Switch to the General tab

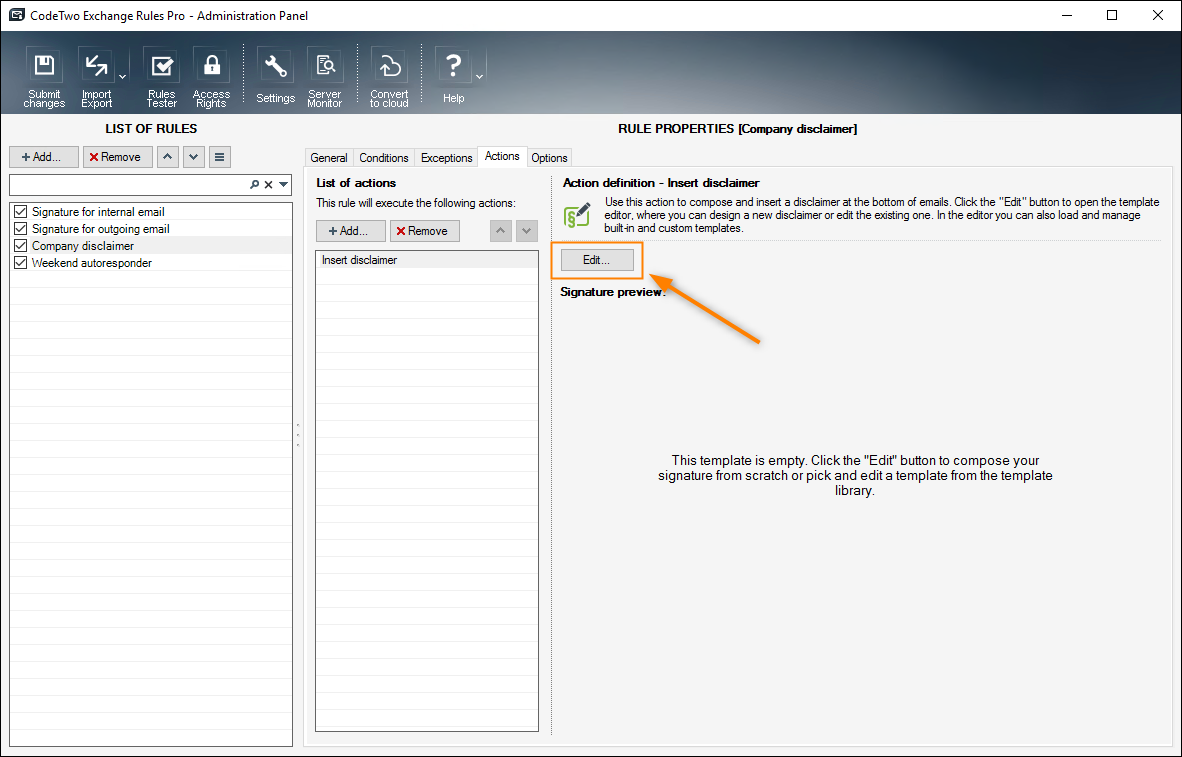click(329, 158)
